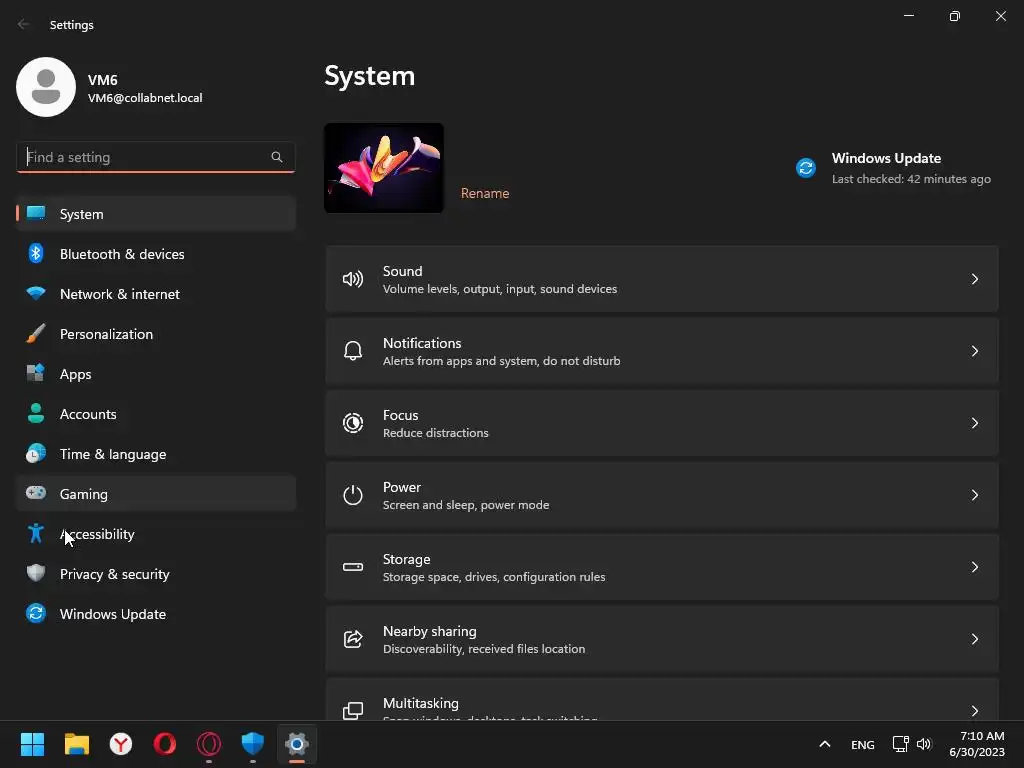Click the System monitor icon in sidebar
Image resolution: width=1024 pixels, height=768 pixels.
tap(36, 214)
